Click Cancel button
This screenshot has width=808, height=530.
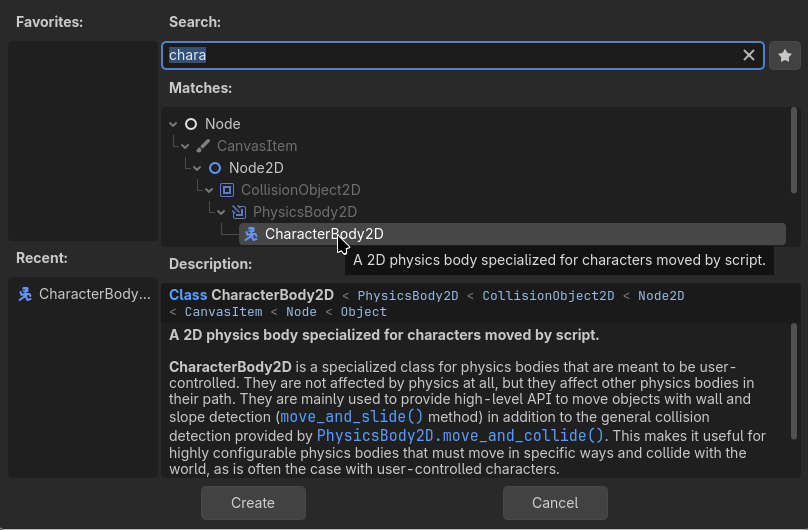click(x=555, y=503)
